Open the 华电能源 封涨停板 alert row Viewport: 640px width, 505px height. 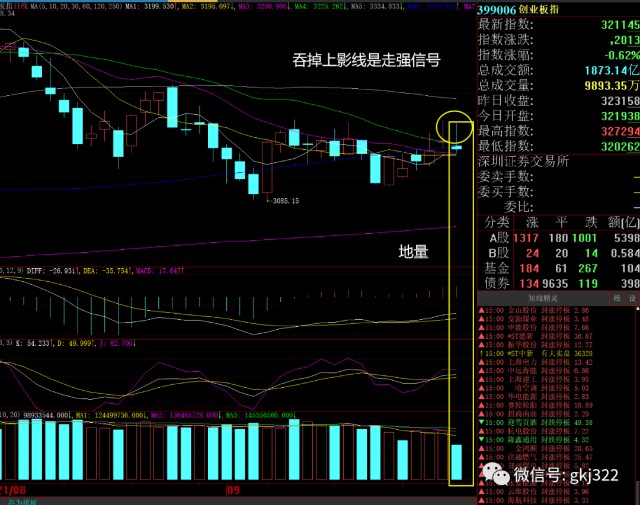pos(534,396)
